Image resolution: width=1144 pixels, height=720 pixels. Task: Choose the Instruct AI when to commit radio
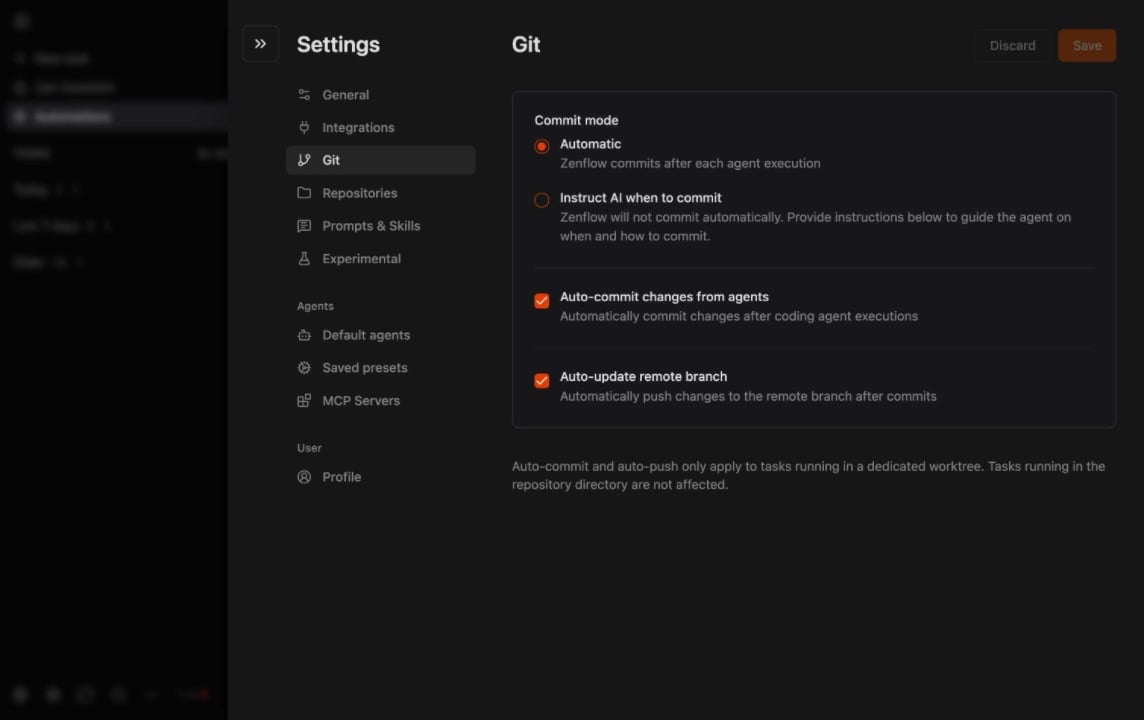541,200
